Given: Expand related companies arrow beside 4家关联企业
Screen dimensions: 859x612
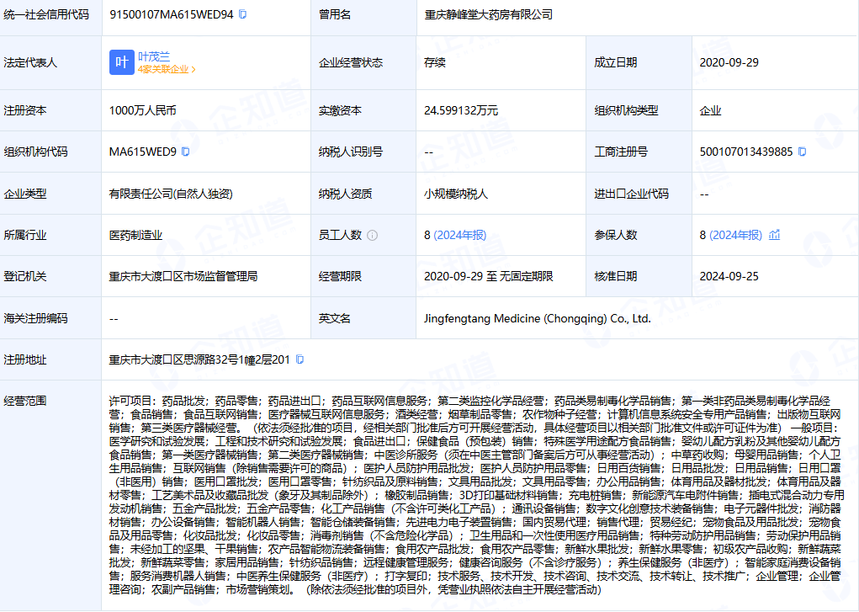Looking at the screenshot, I should (193, 70).
